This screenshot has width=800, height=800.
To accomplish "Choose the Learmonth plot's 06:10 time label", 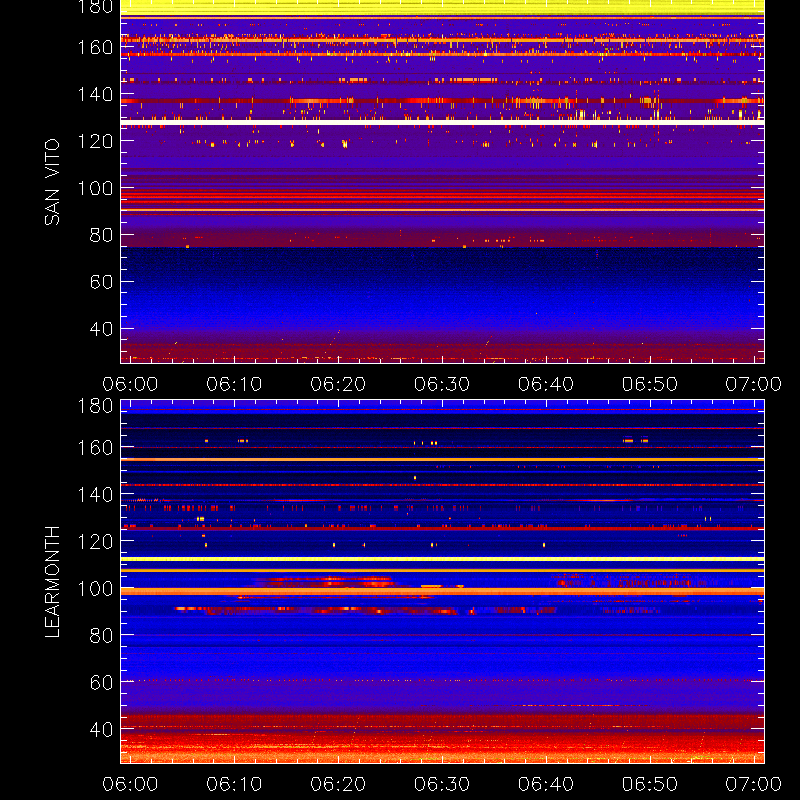I will coord(234,784).
